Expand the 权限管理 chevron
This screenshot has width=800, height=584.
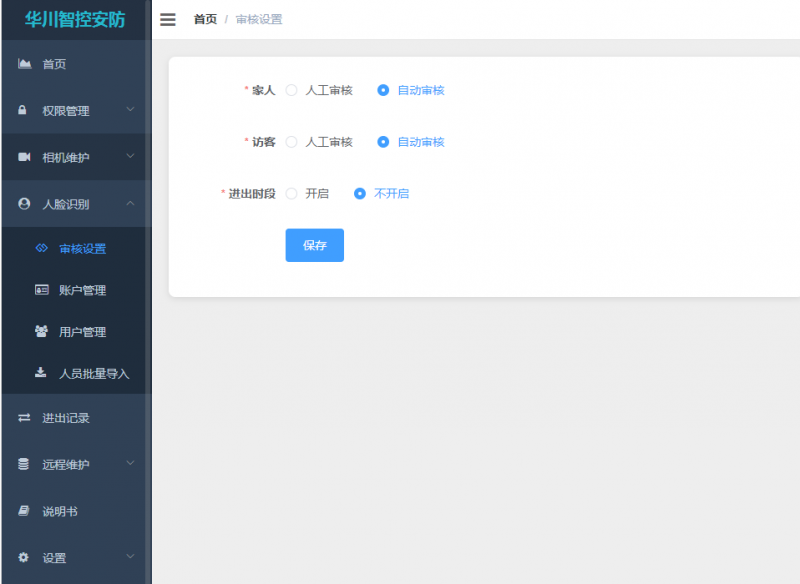click(130, 110)
